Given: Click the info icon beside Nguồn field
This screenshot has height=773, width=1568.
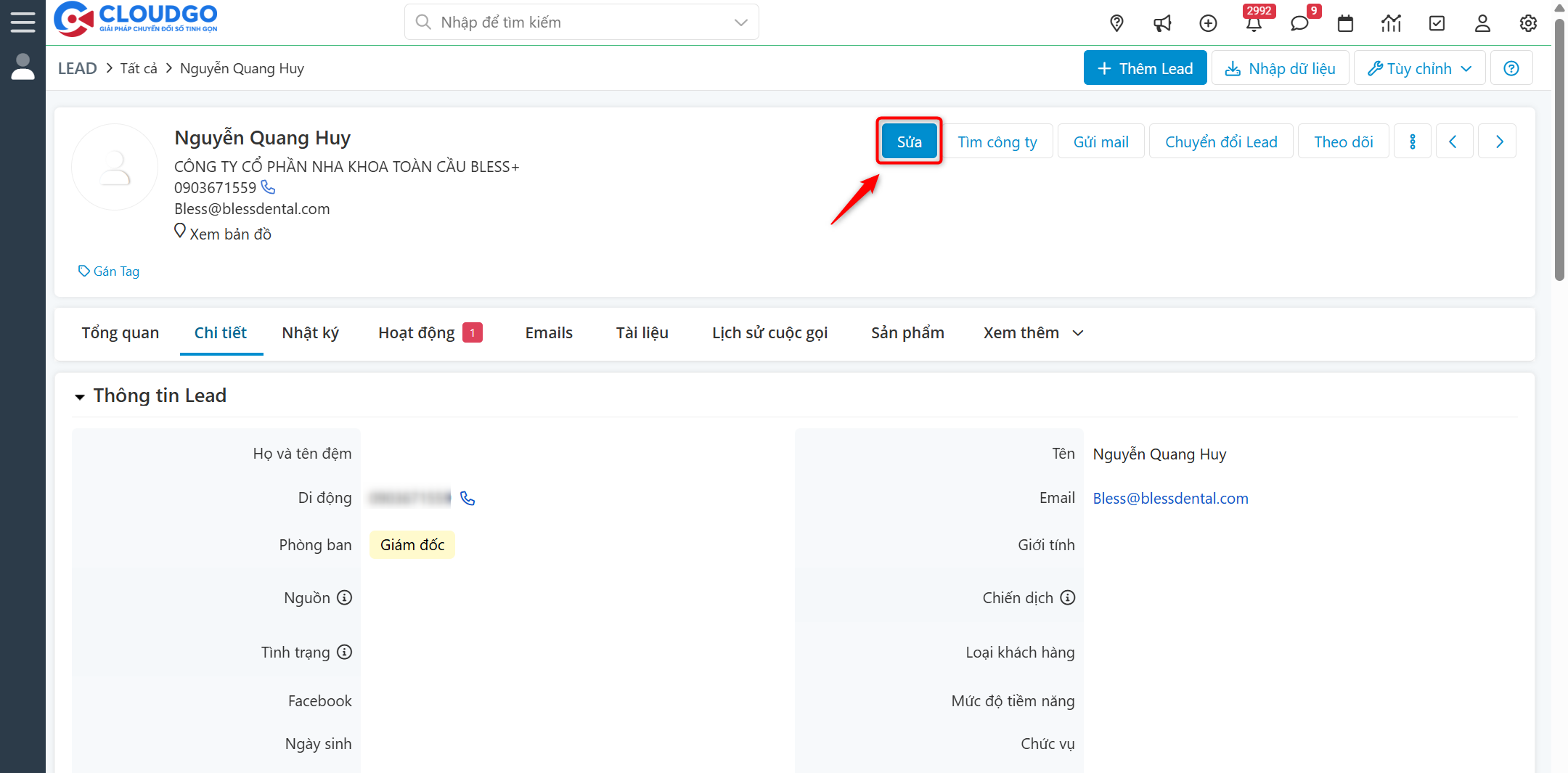Looking at the screenshot, I should click(x=344, y=597).
